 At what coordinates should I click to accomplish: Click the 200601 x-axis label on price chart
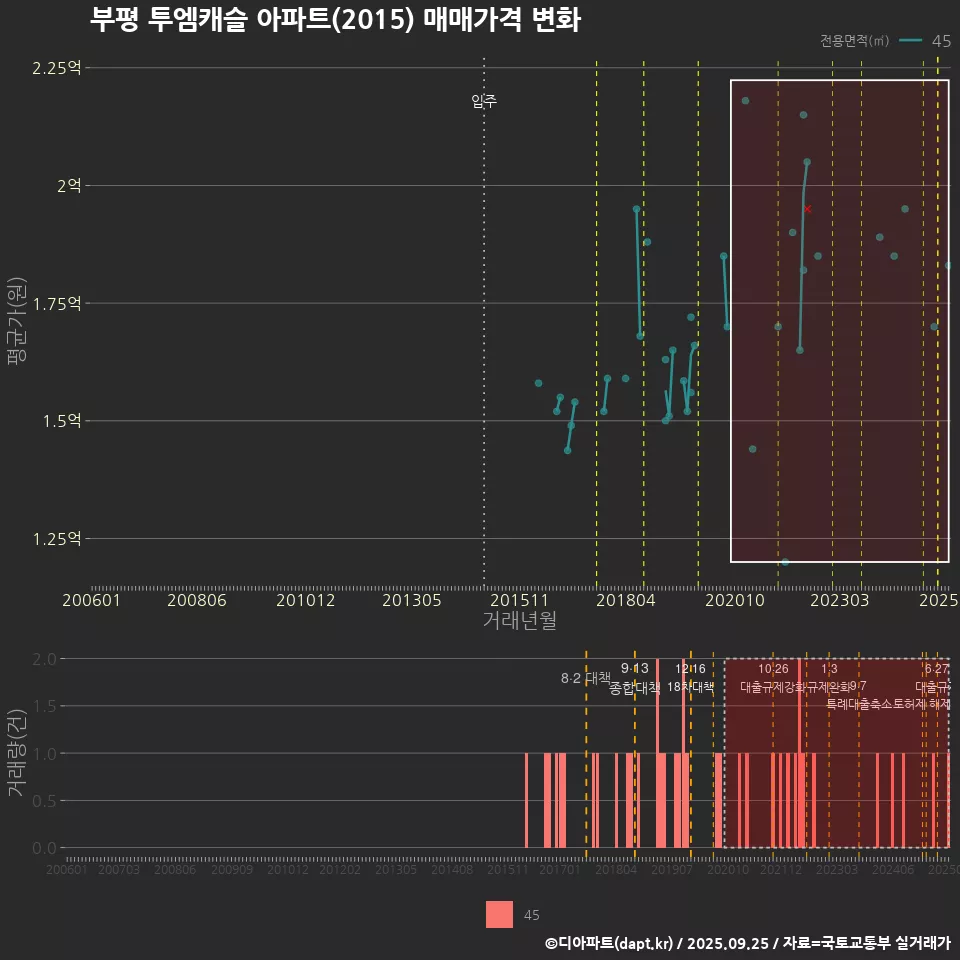pyautogui.click(x=91, y=600)
